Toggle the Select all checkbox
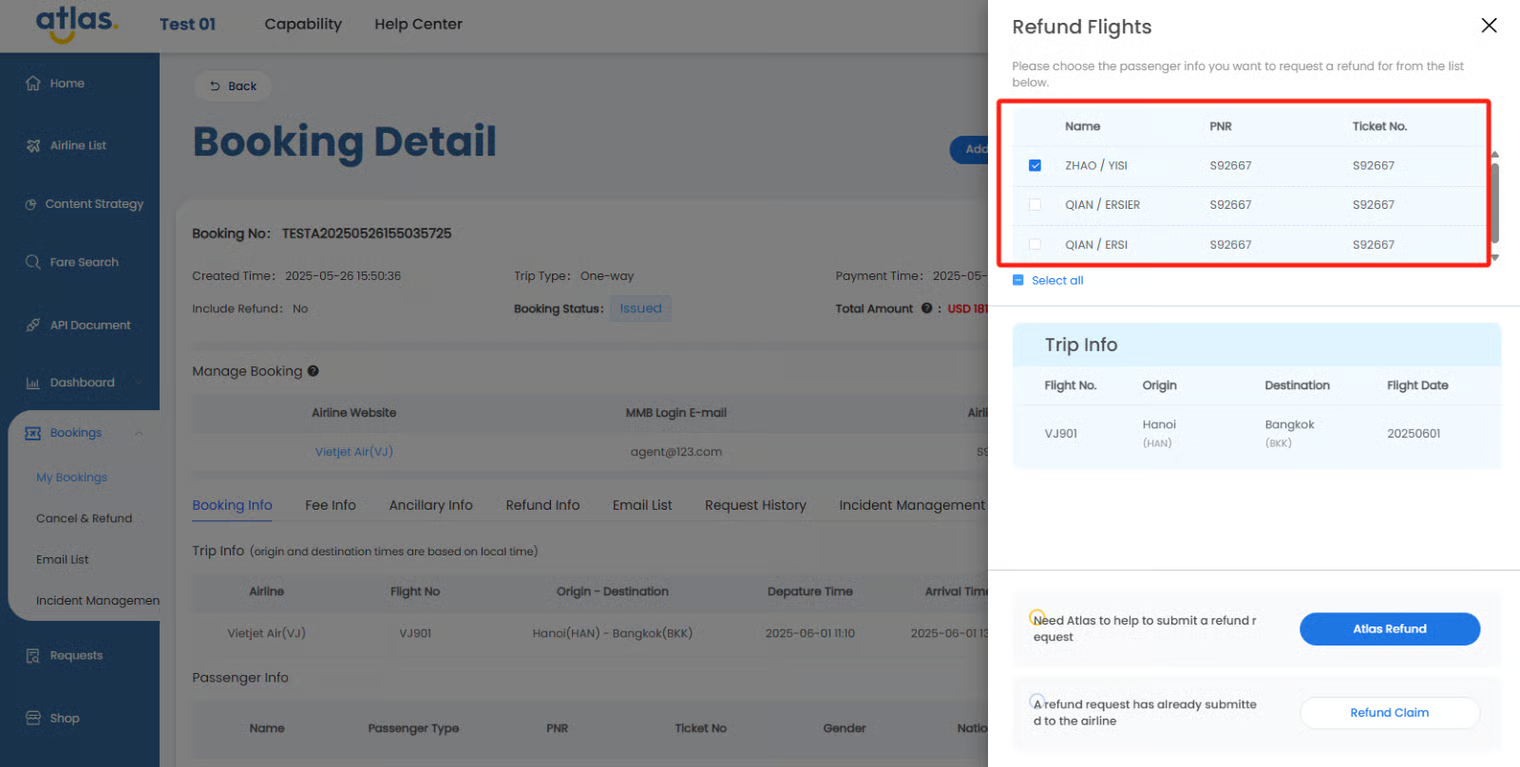The image size is (1520, 767). 1018,281
